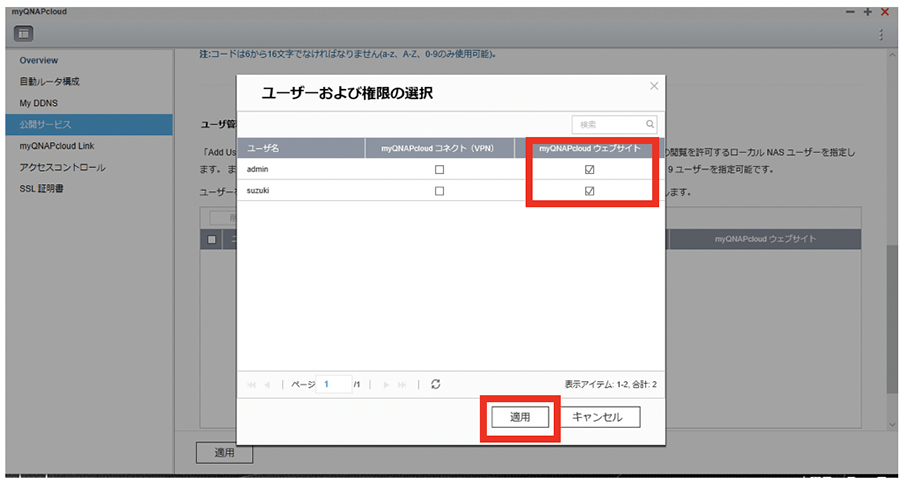Enable VPN checkbox for admin
900x483 pixels.
[x=440, y=169]
